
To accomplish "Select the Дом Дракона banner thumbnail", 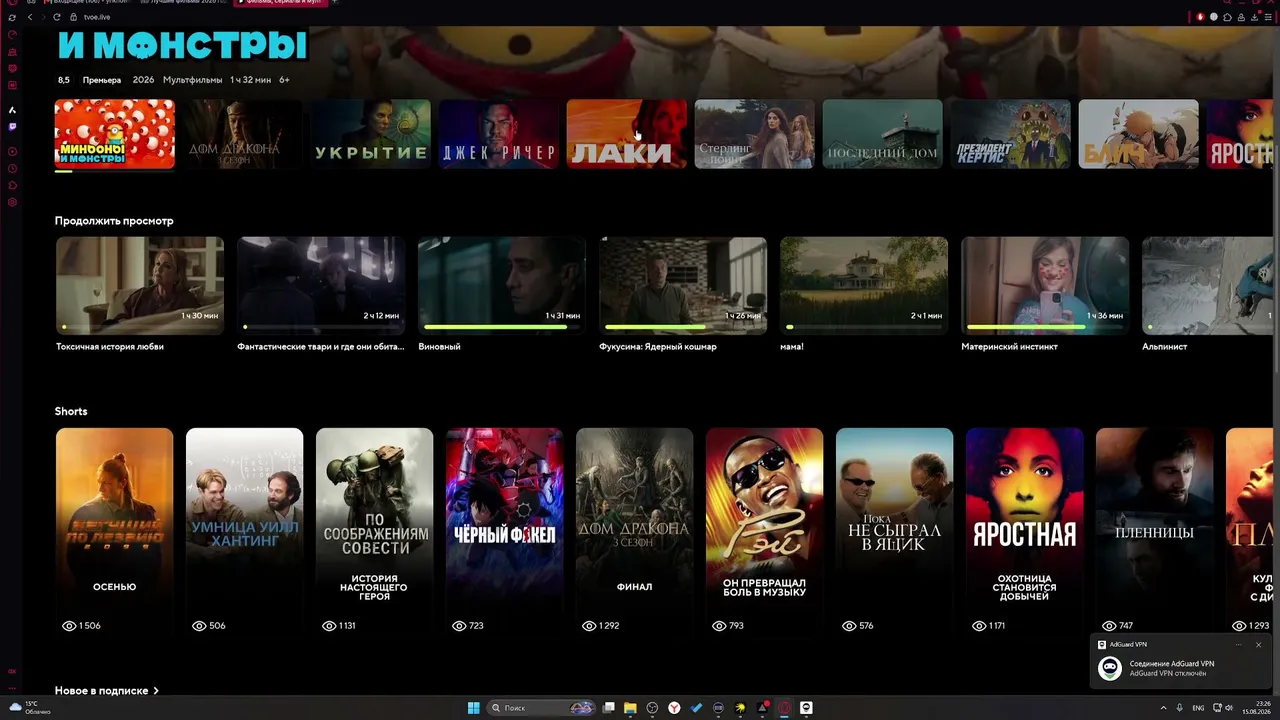I will pyautogui.click(x=242, y=133).
